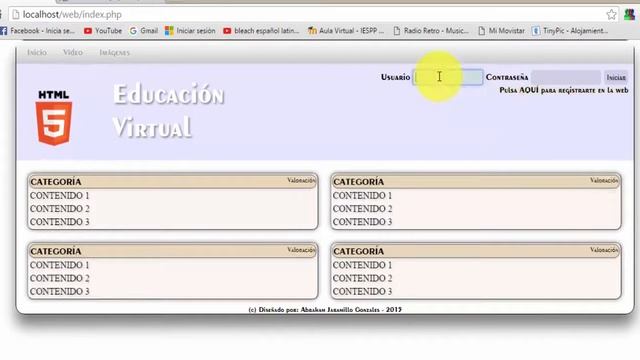The height and width of the screenshot is (360, 640).
Task: Select CONTENIDO 3 in the upper-right category
Action: click(x=362, y=222)
